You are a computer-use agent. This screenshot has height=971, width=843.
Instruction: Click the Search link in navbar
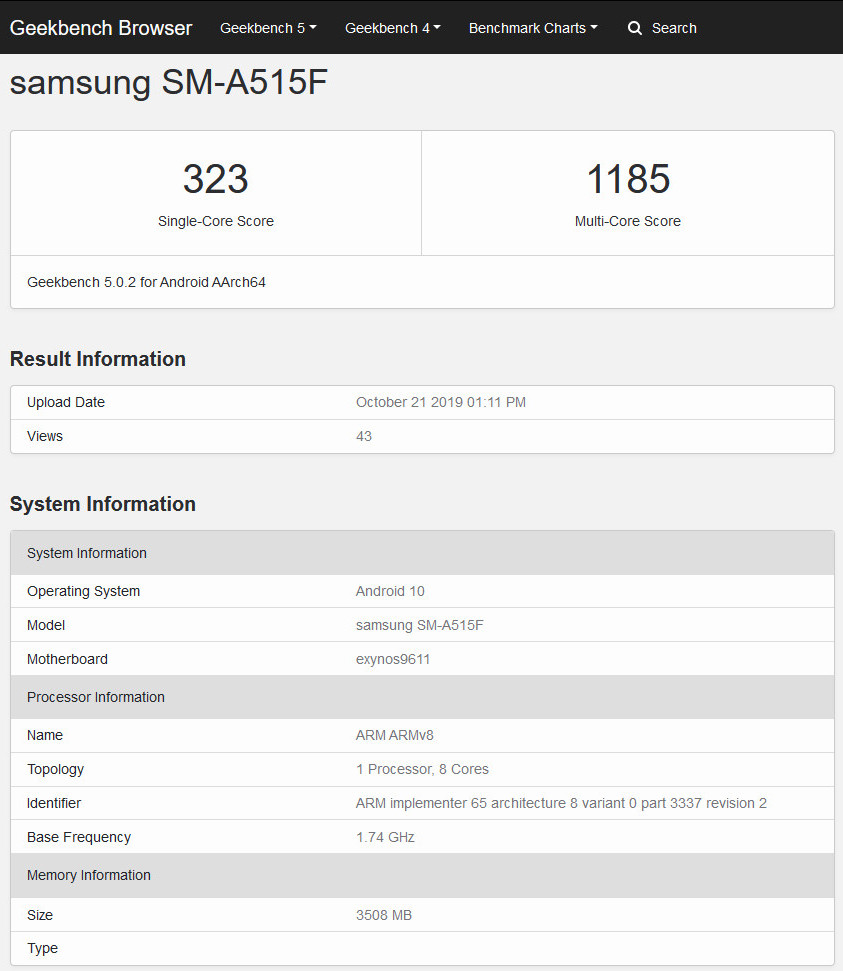[x=673, y=28]
